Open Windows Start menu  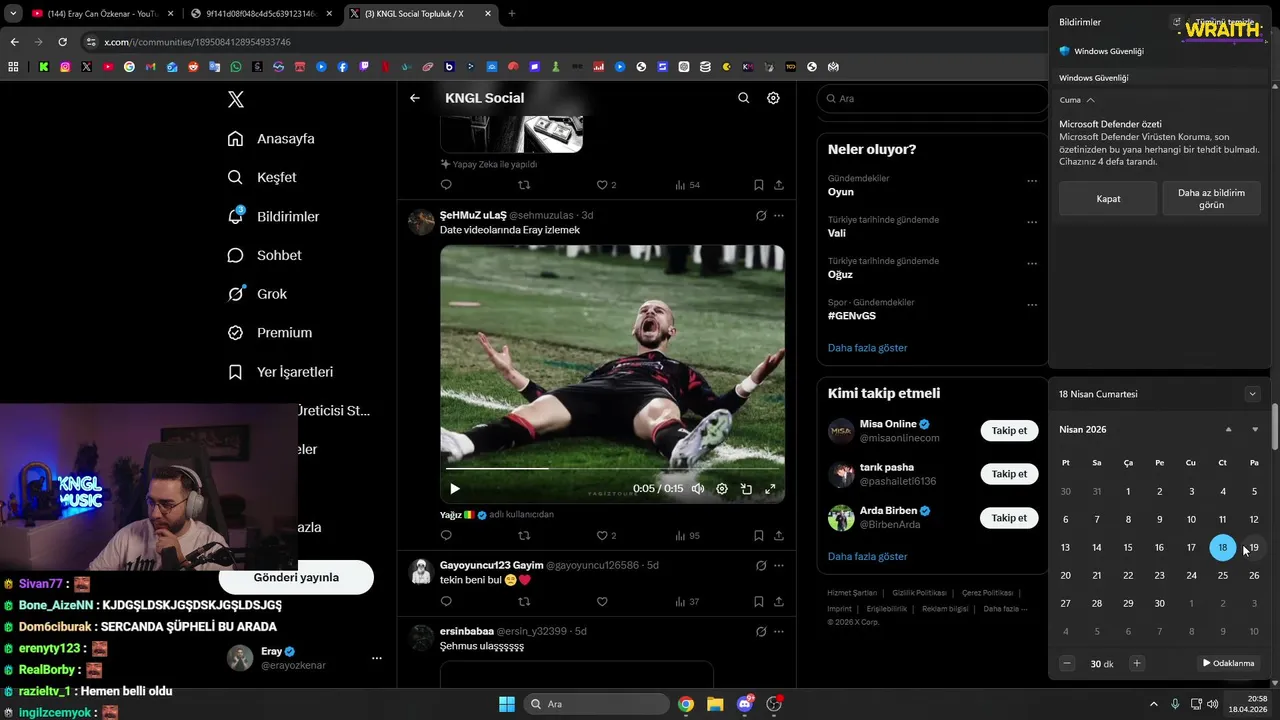point(506,704)
